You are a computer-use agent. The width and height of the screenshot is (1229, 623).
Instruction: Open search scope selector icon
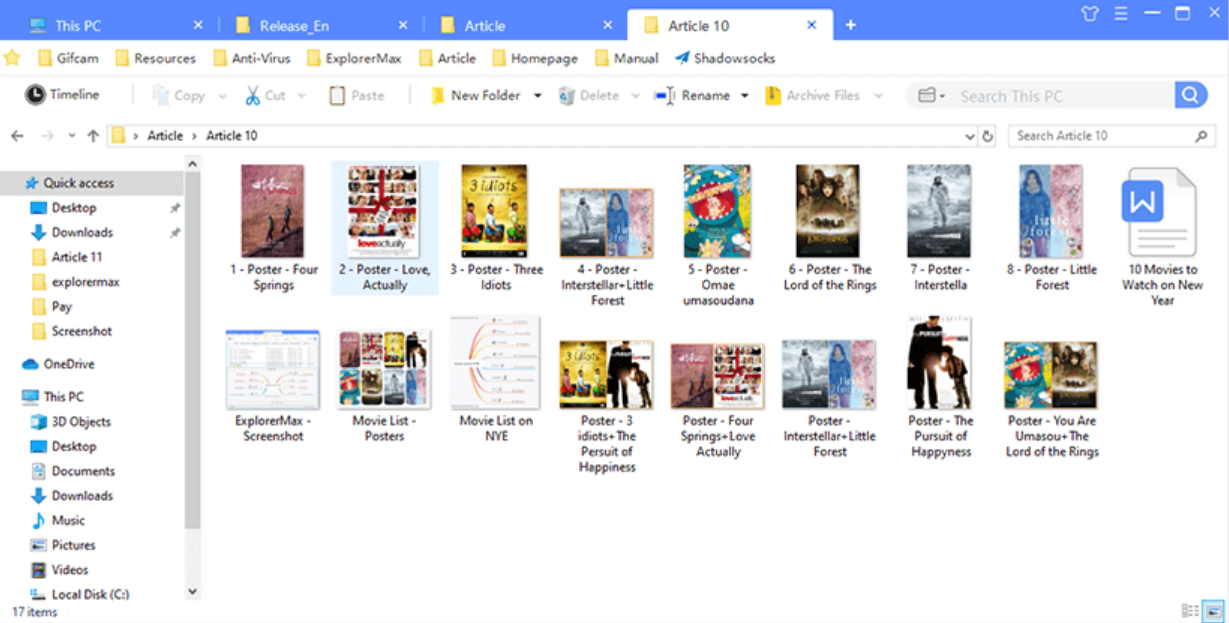(x=931, y=96)
